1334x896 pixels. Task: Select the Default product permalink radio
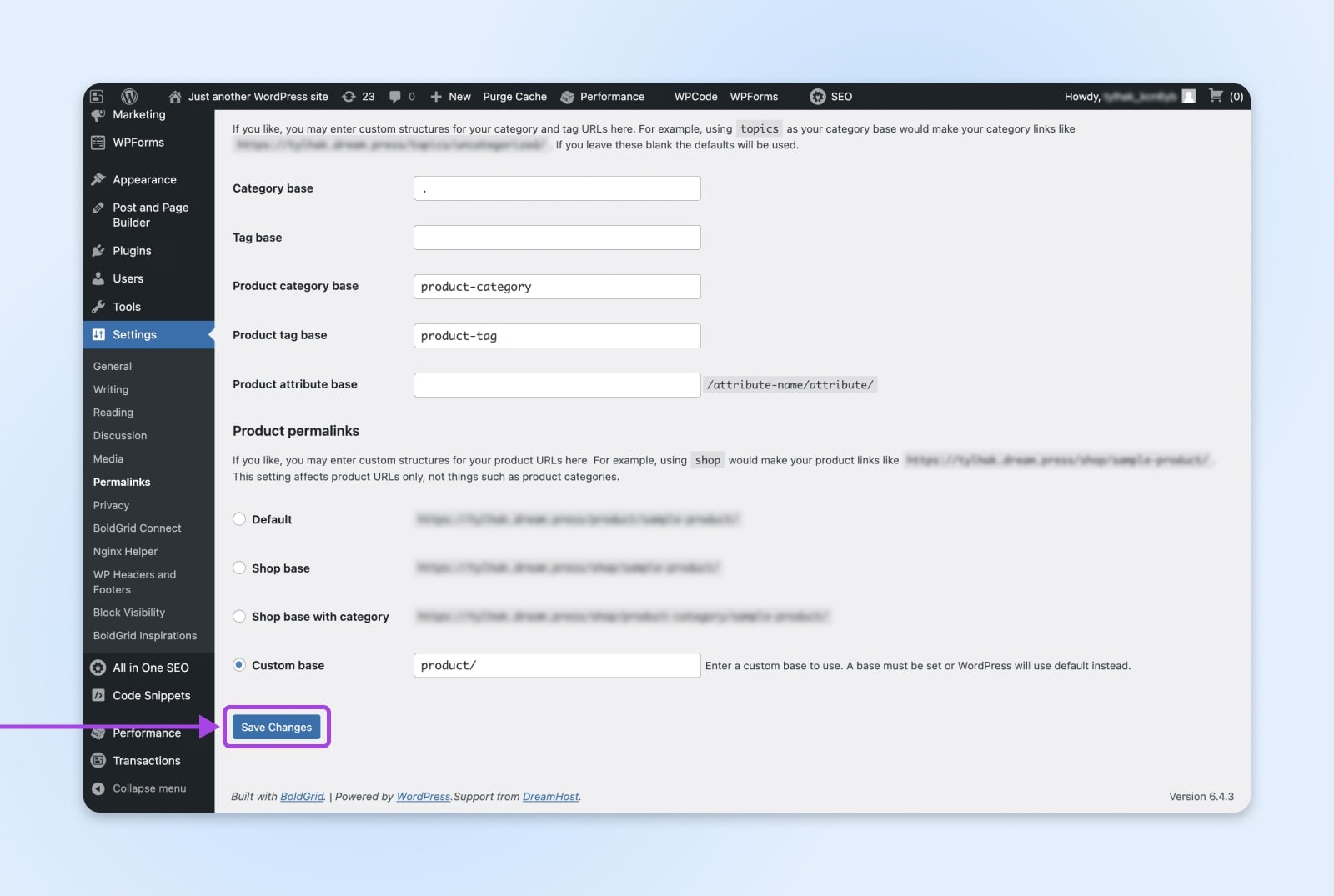[239, 519]
